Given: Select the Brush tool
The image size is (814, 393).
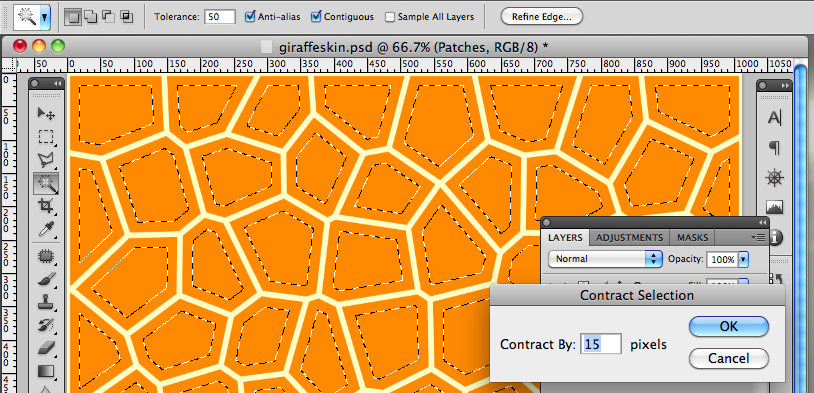Looking at the screenshot, I should tap(47, 279).
